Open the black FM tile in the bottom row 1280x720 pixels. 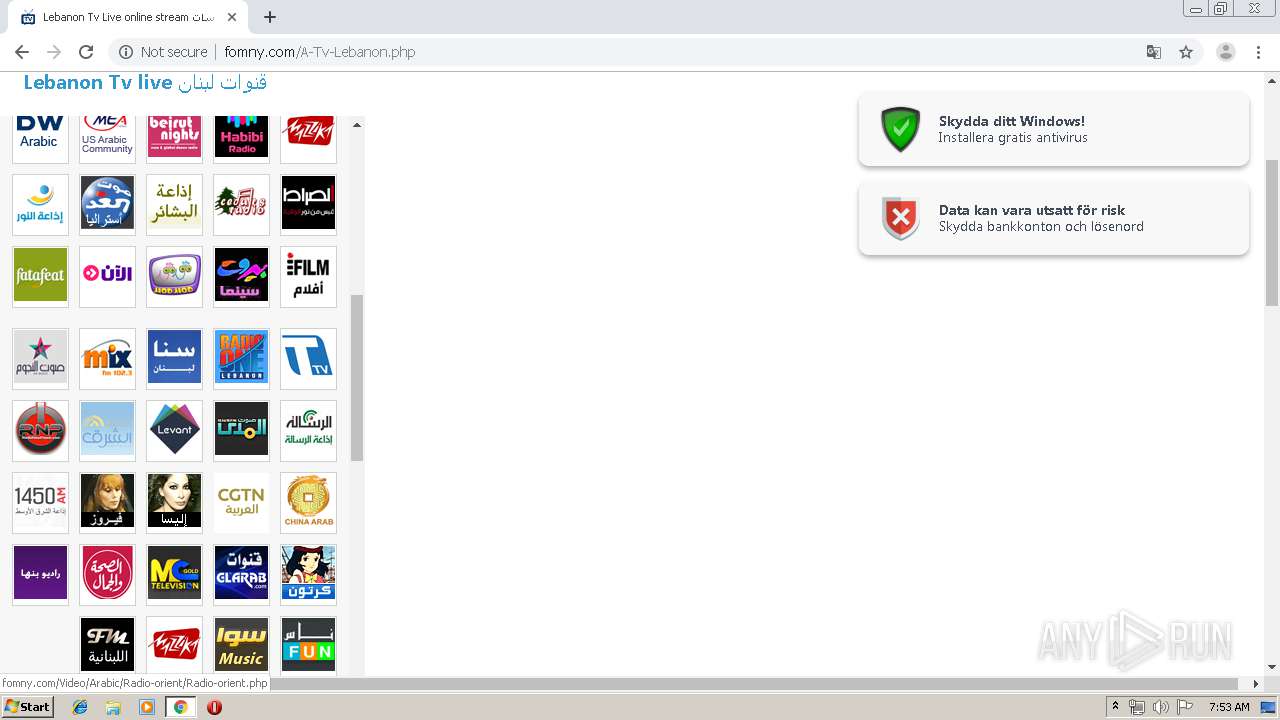click(107, 646)
